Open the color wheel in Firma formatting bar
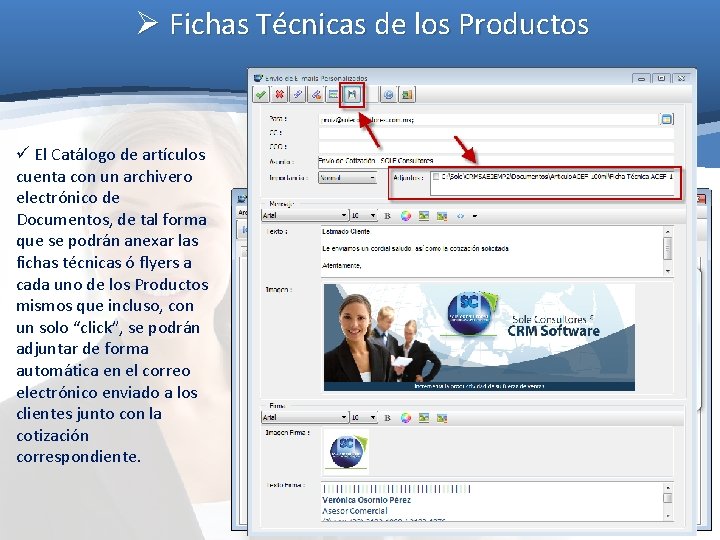Image resolution: width=720 pixels, height=540 pixels. point(405,418)
